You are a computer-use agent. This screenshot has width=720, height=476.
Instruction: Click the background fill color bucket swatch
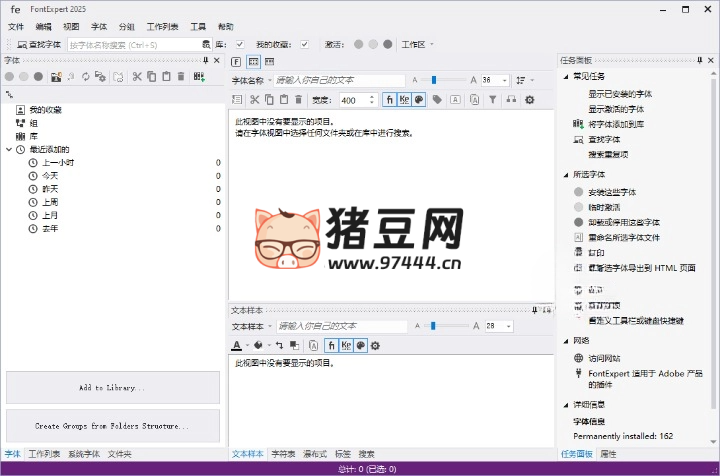[259, 346]
